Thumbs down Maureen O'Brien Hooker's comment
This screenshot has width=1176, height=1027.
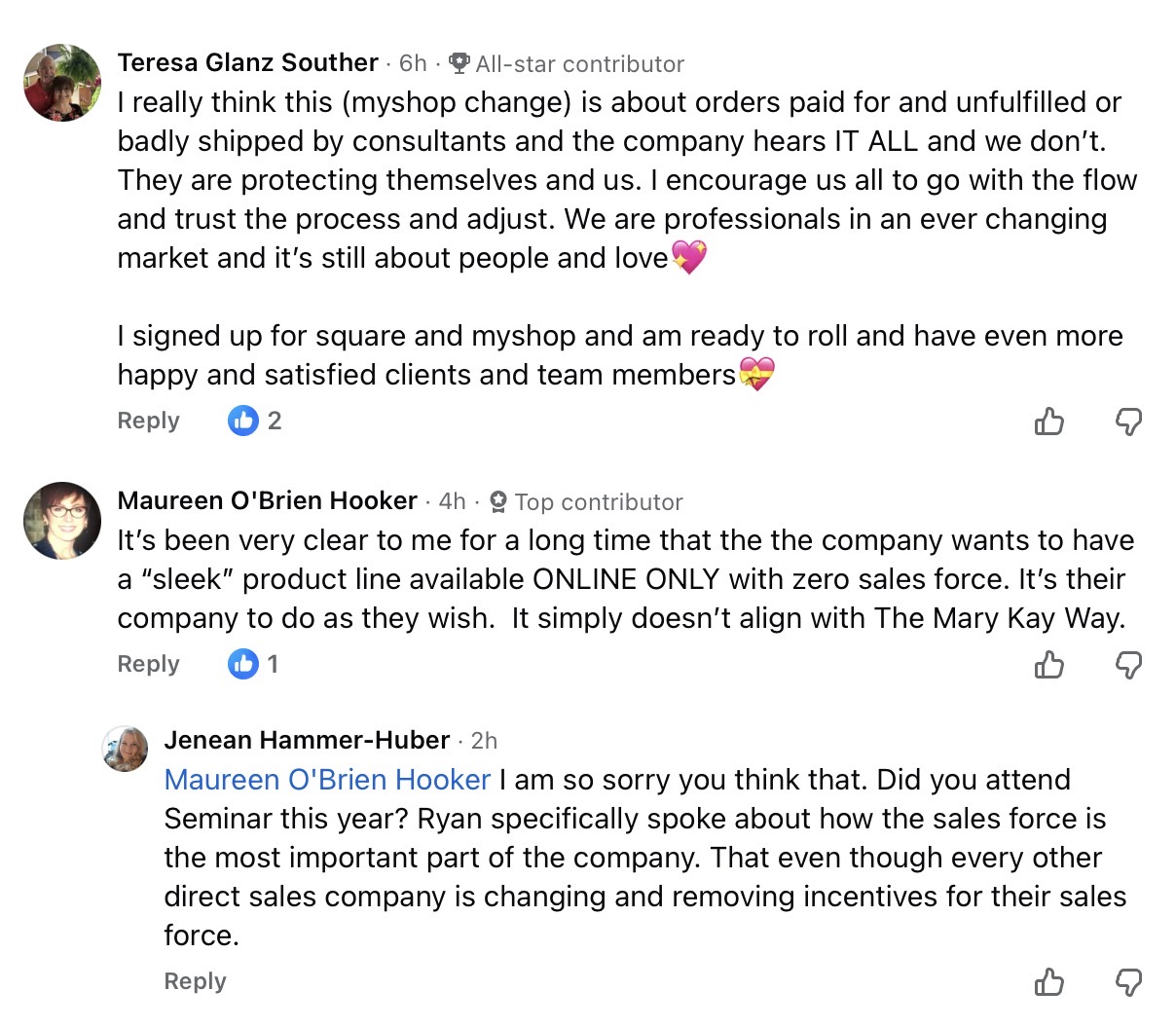[x=1128, y=665]
